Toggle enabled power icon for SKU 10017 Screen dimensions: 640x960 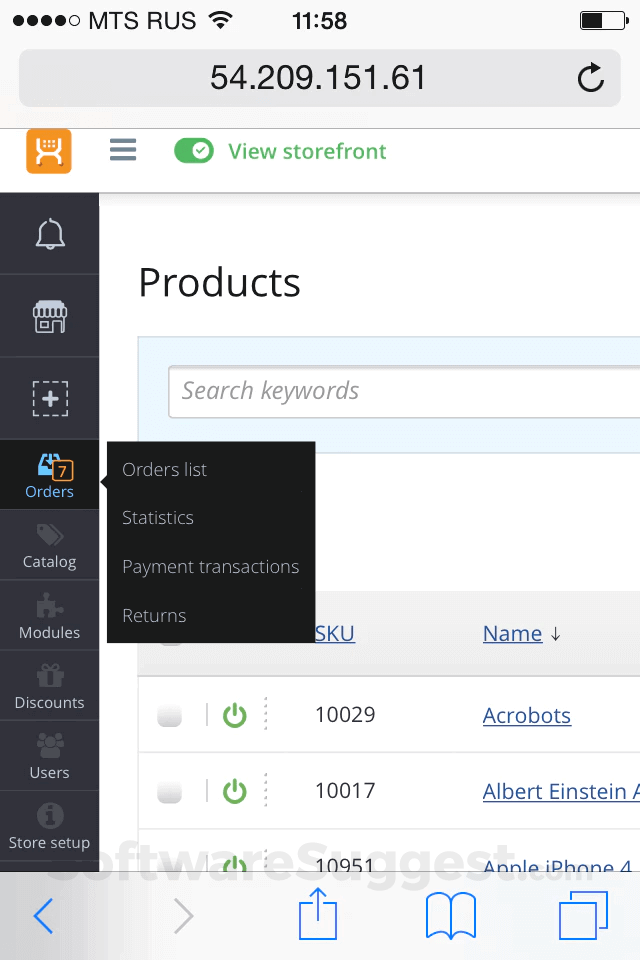coord(234,791)
